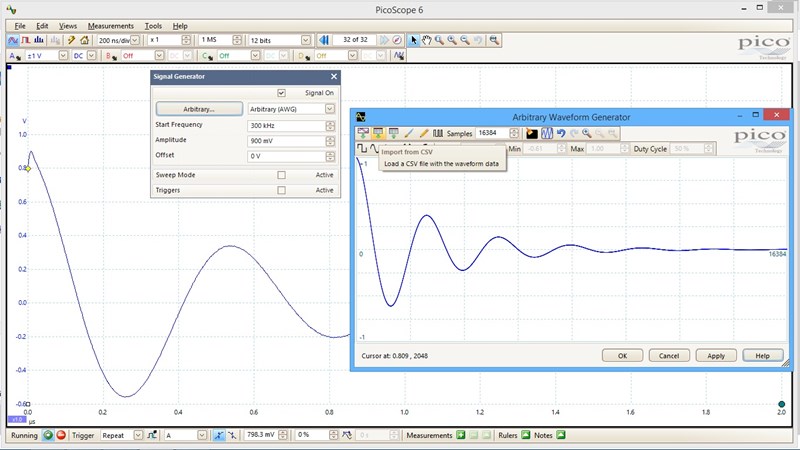Click Import from CSV icon in AWG
Viewport: 800px width, 450px height.
378,133
